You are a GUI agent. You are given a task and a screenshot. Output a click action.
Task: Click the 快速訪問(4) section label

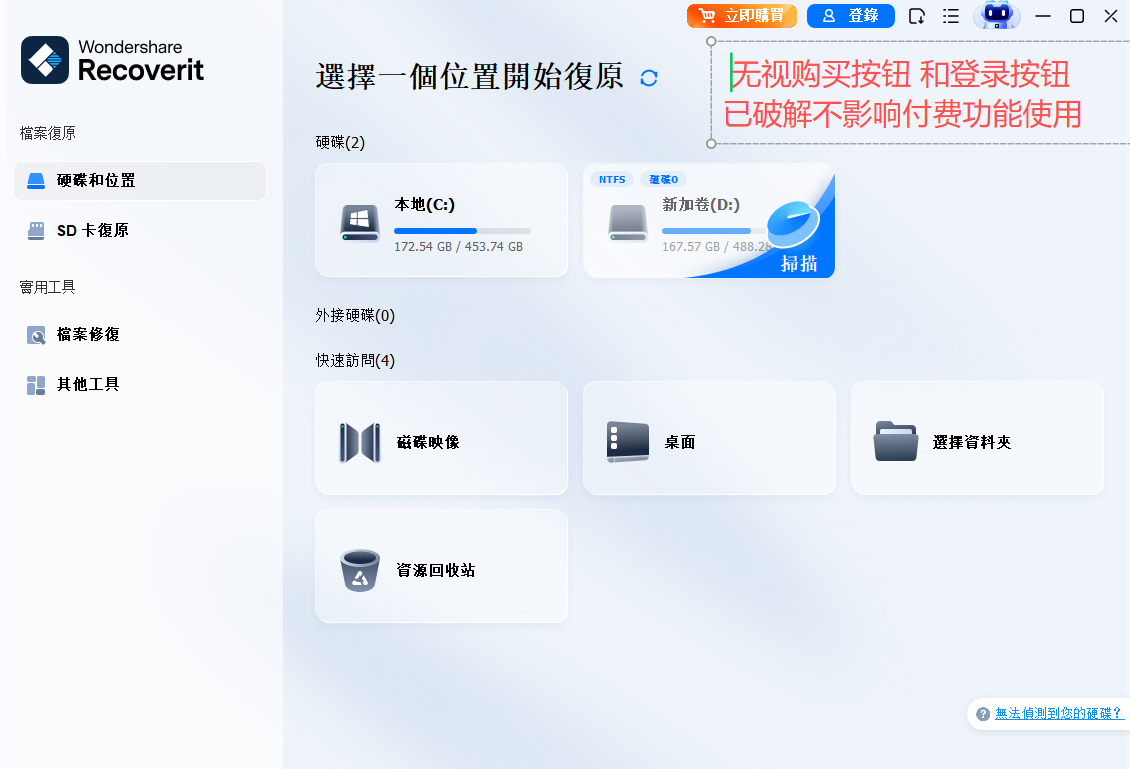(355, 360)
